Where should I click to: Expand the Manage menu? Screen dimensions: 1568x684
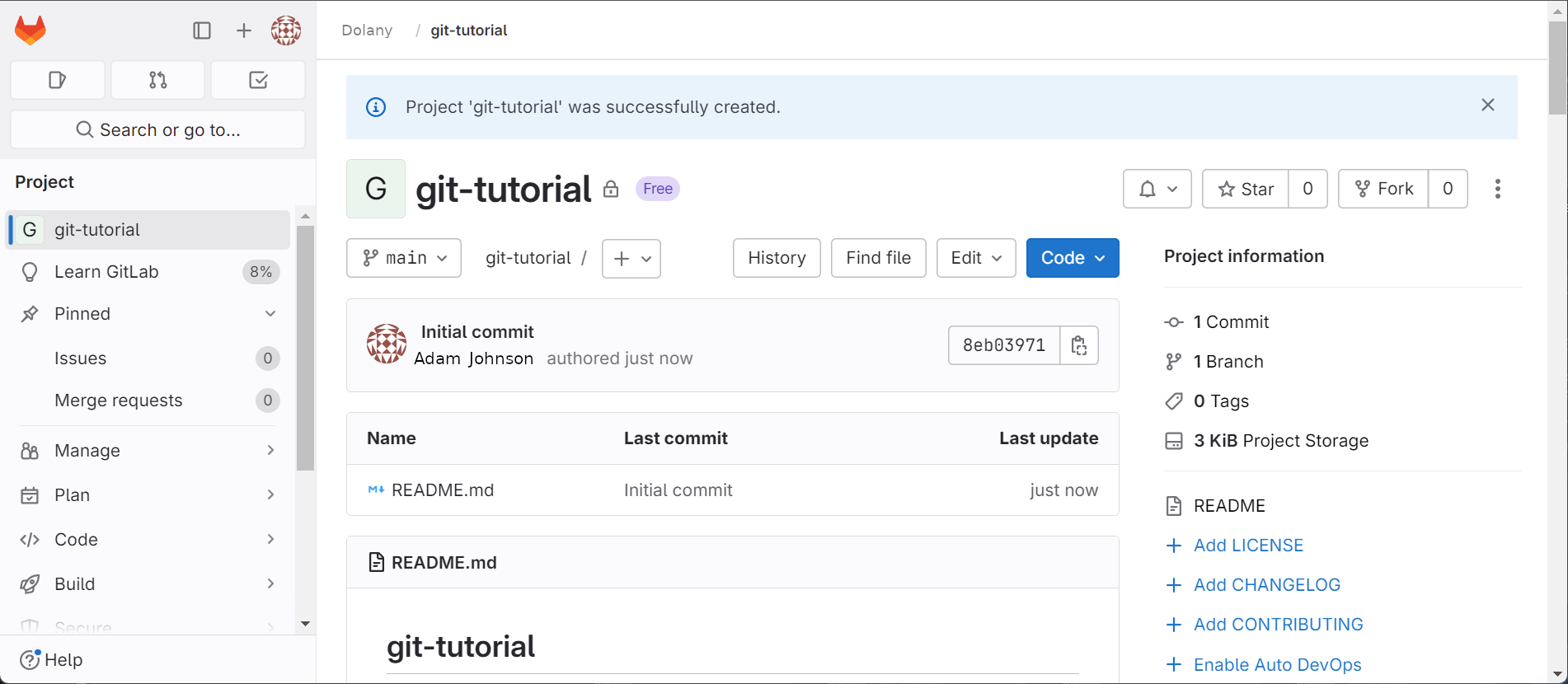[149, 451]
